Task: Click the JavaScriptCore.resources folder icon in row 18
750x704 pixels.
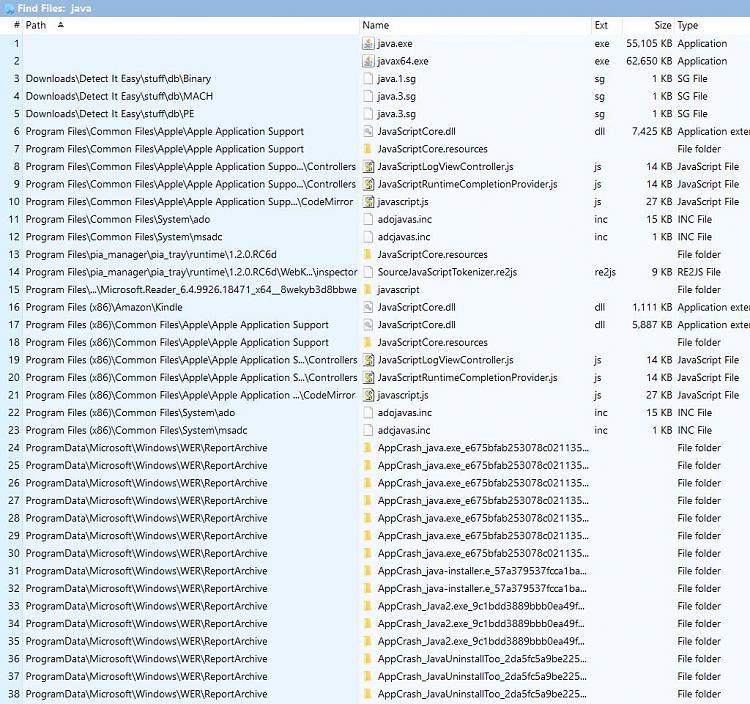Action: (368, 342)
